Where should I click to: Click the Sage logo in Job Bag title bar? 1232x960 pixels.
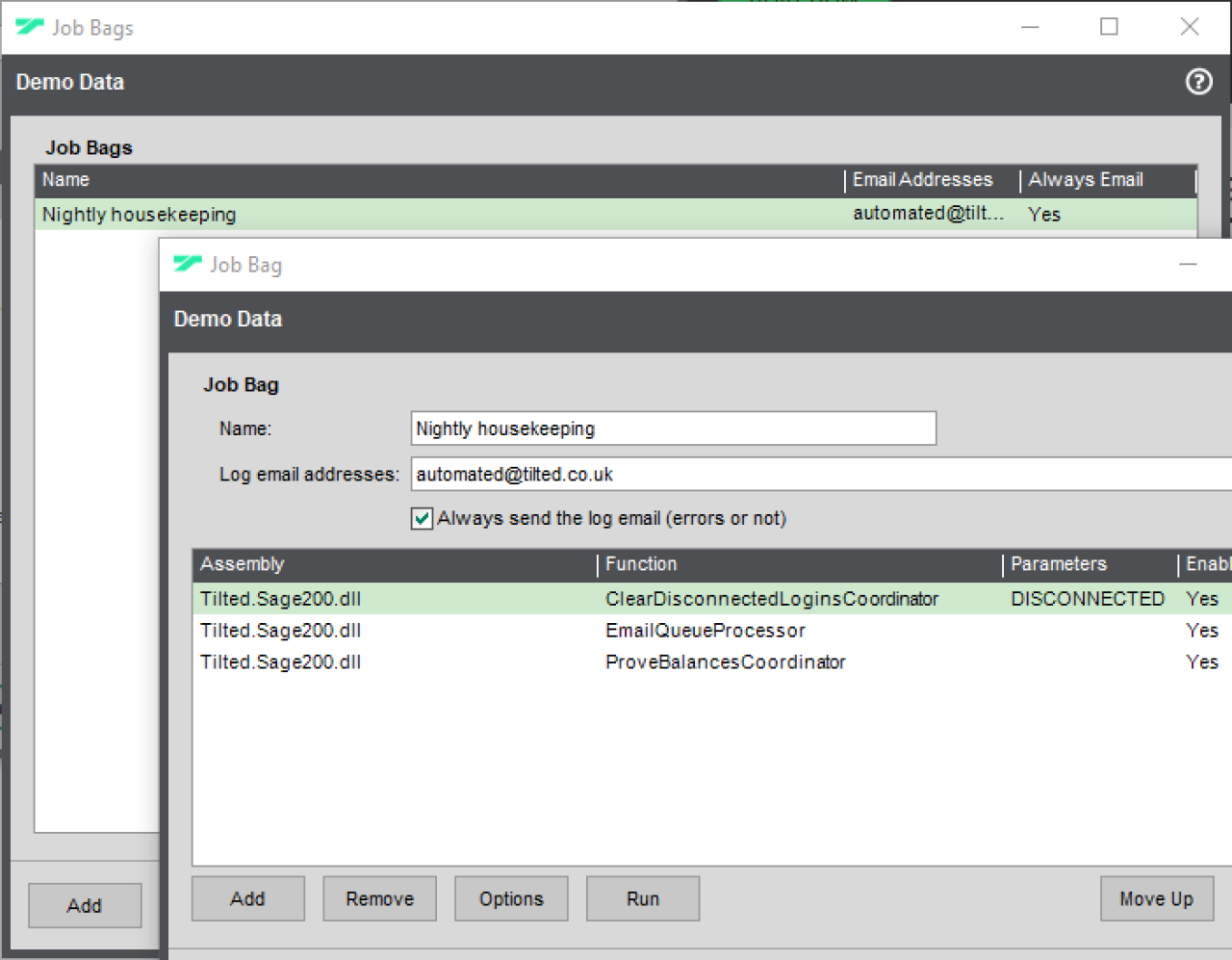click(188, 264)
